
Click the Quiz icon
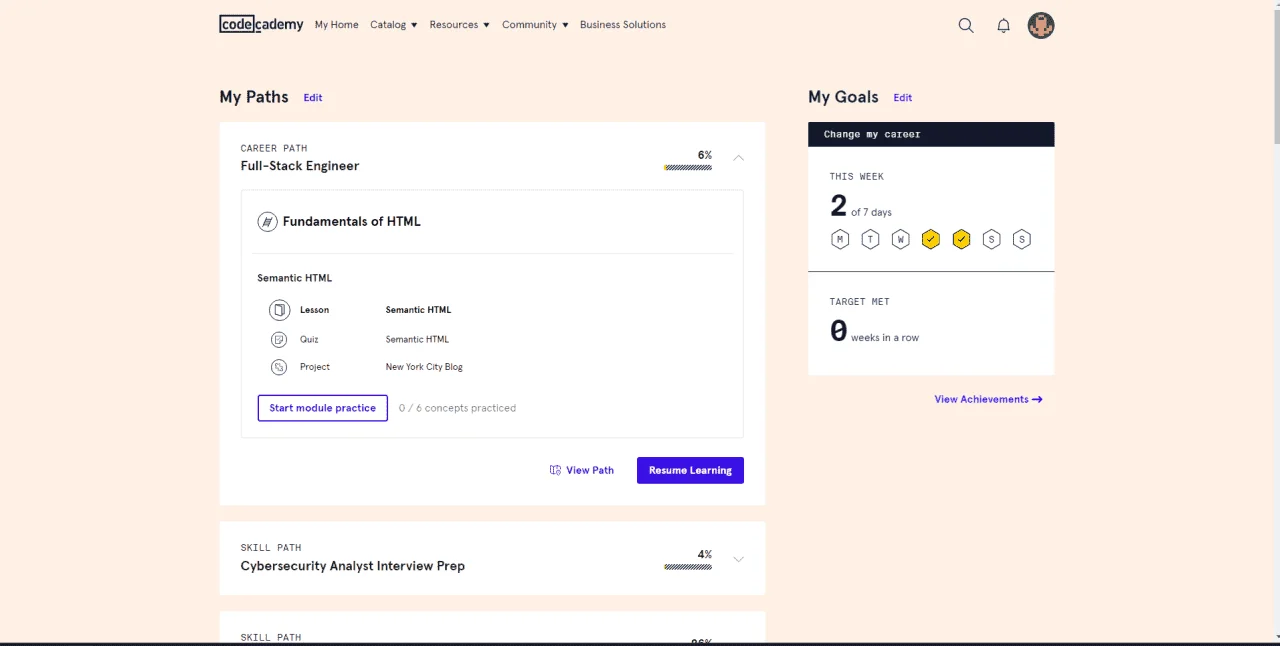(279, 339)
